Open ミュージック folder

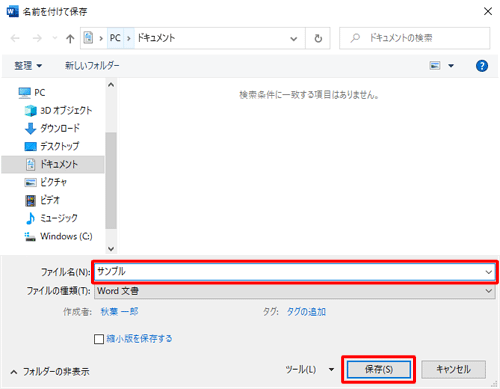[x=51, y=218]
